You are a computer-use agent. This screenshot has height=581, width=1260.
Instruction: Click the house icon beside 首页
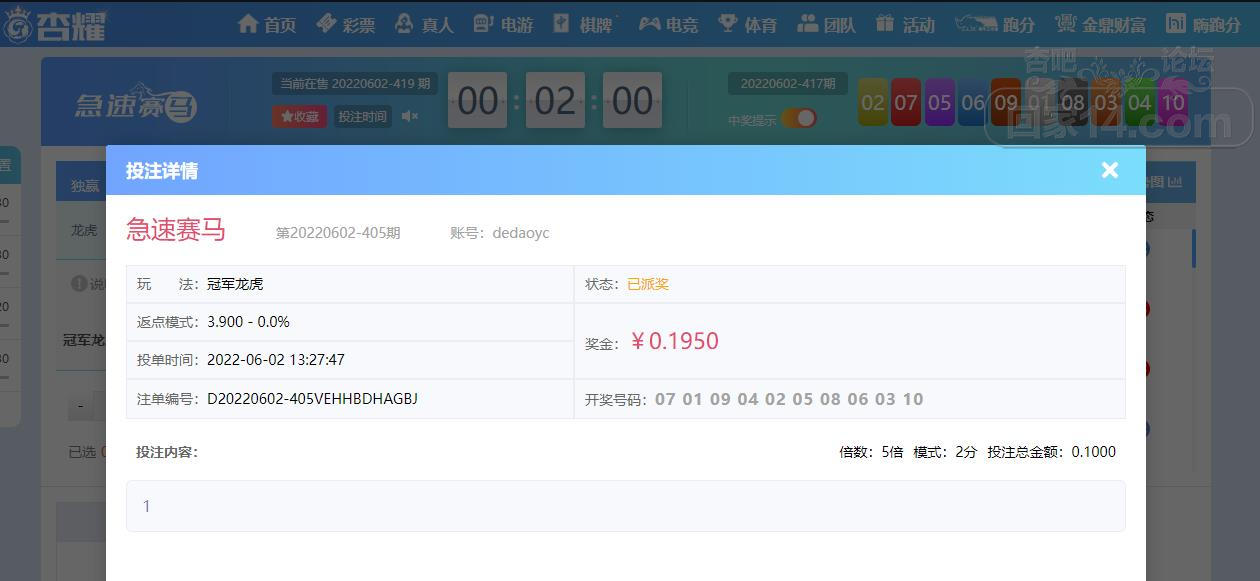[x=248, y=23]
